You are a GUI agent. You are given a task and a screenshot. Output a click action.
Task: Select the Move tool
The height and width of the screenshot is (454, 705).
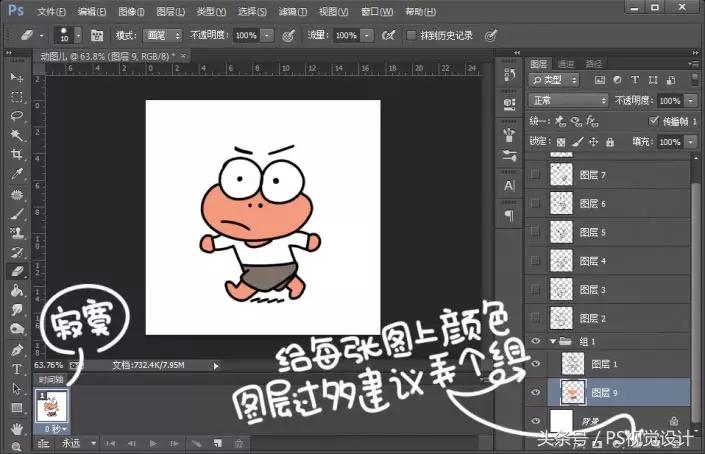coord(17,77)
